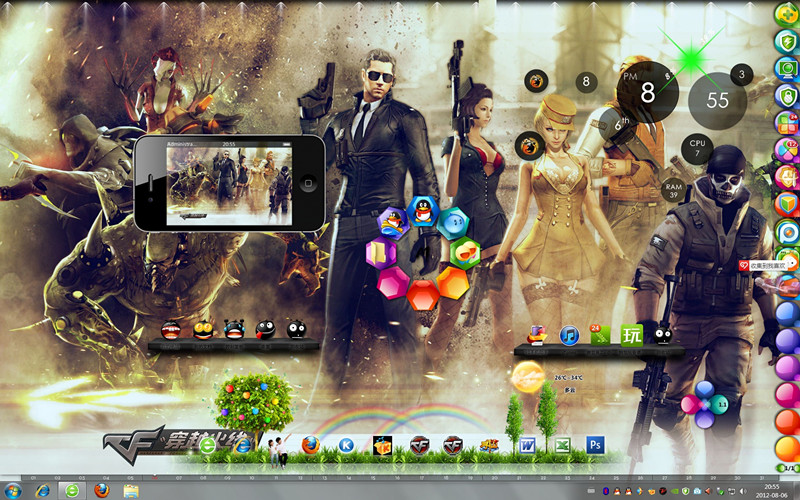Click the red-mouthed laughing emoticon on left shelf

pyautogui.click(x=170, y=330)
